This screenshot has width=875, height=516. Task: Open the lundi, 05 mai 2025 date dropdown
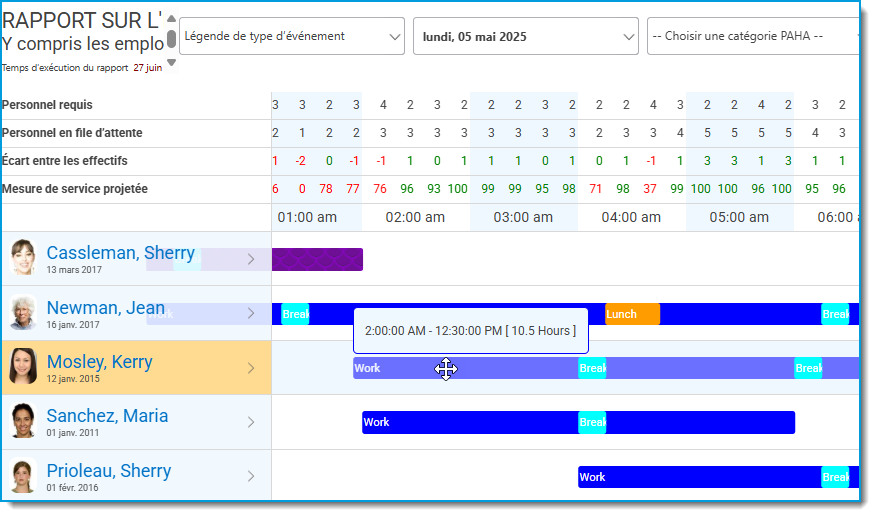point(526,36)
